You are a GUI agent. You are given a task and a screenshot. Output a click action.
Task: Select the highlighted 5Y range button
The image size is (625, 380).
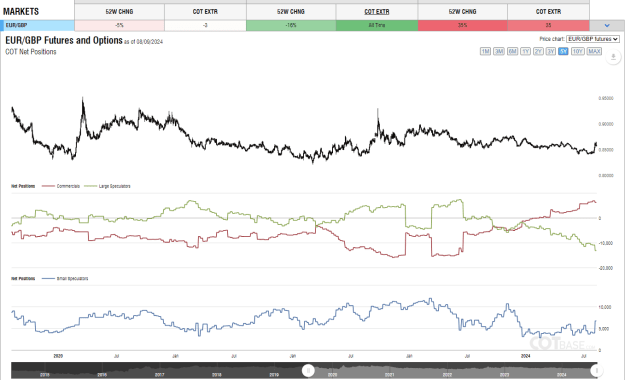click(x=563, y=51)
